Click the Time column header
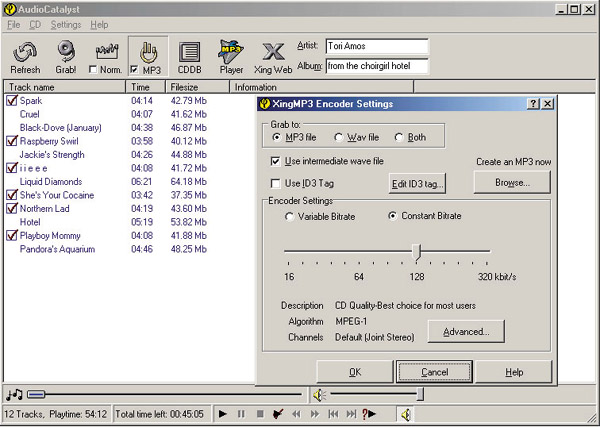The image size is (600, 427). click(x=145, y=87)
